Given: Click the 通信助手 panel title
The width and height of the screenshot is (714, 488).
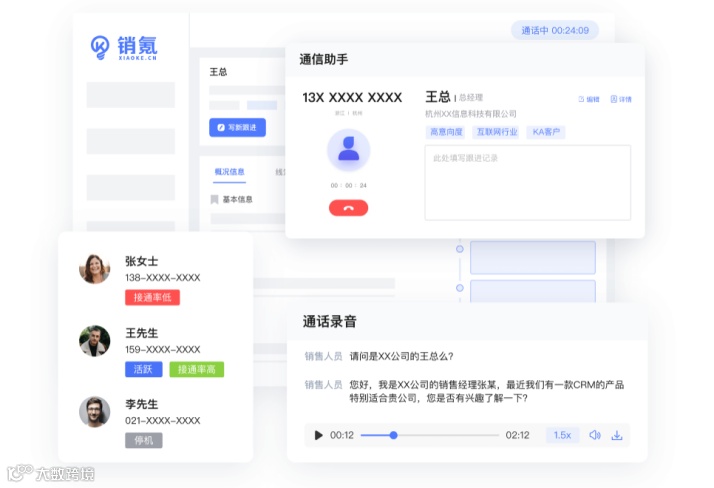Looking at the screenshot, I should coord(324,59).
